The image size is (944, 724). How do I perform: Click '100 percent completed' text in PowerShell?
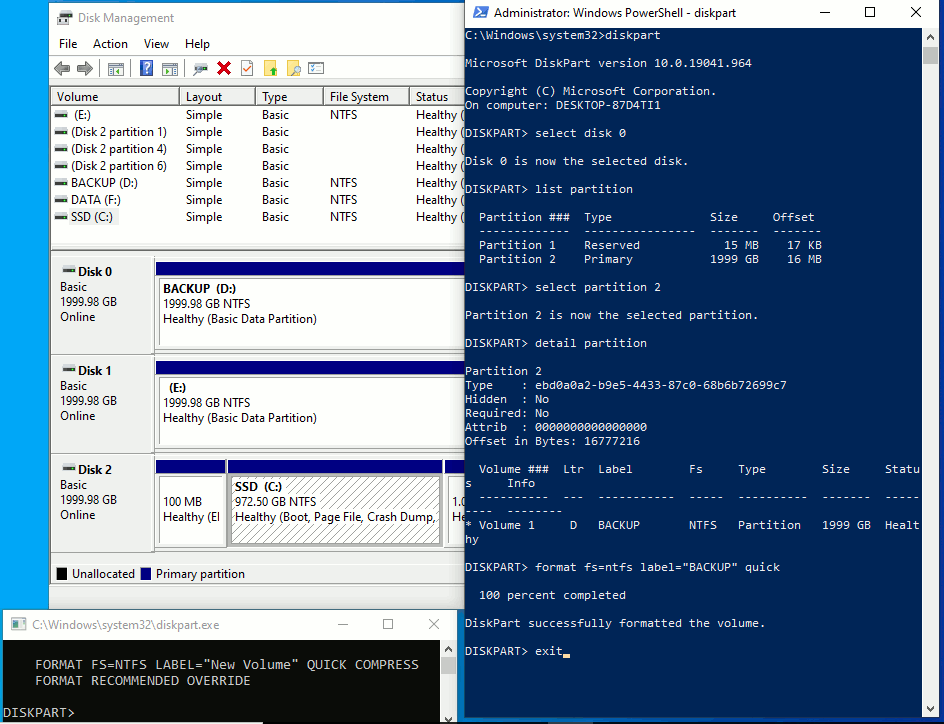tap(552, 595)
